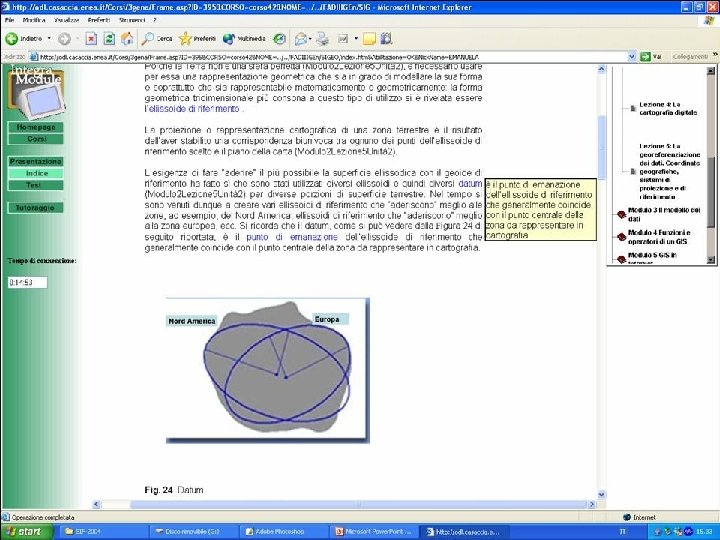
Task: Select Lezione 5 La georeferenziazione dei dati
Action: click(x=670, y=171)
